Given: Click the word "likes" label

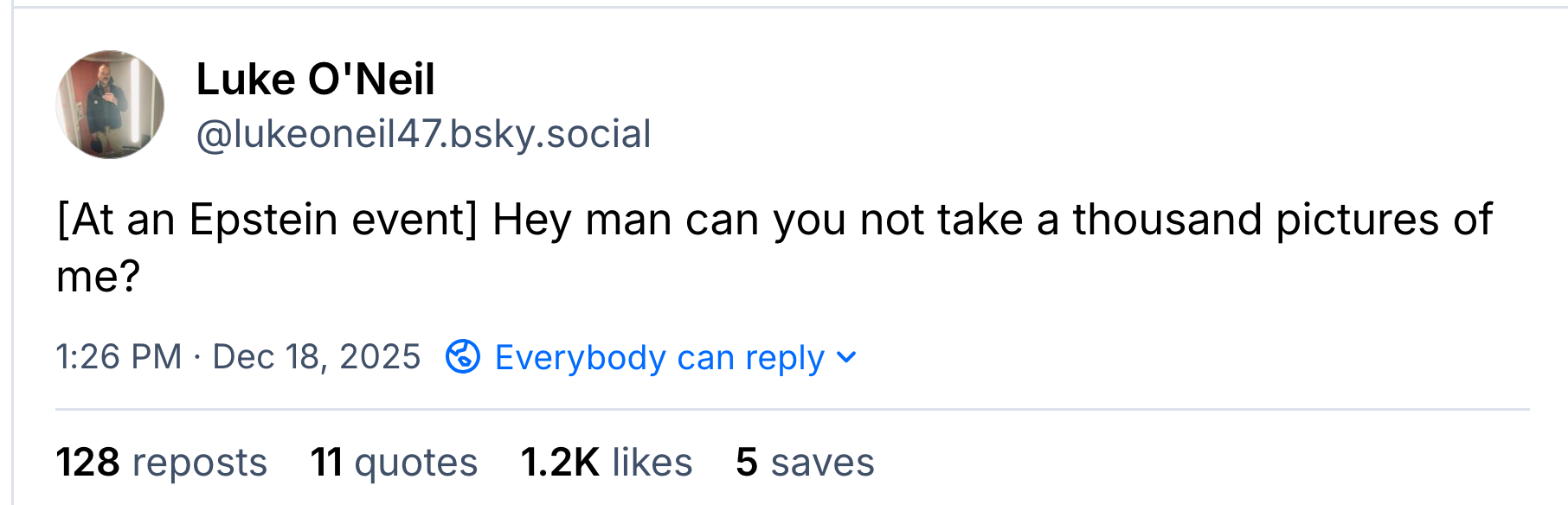Looking at the screenshot, I should pos(652,462).
